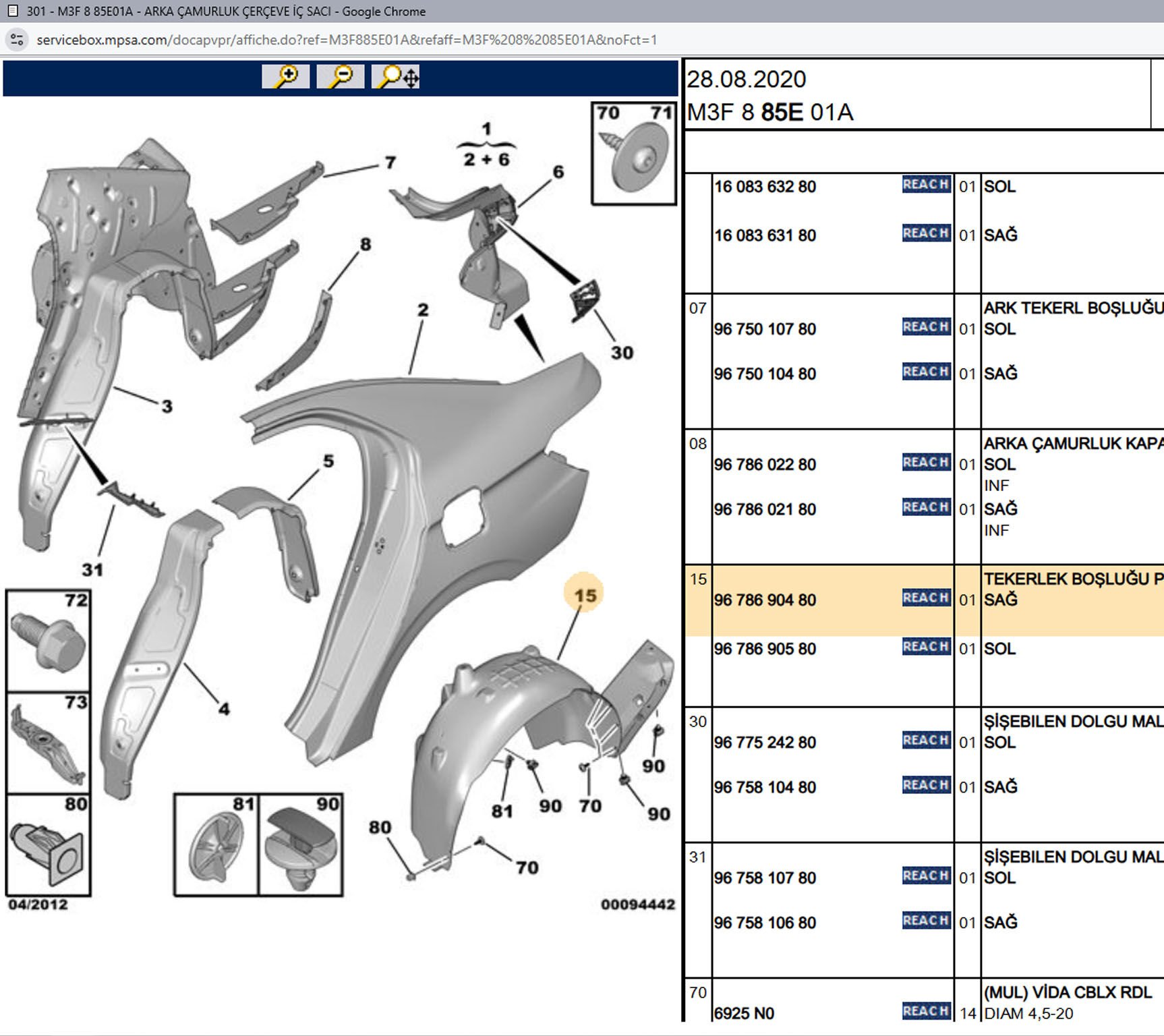Click the servicebox.mpsa.com address bar URL
The width and height of the screenshot is (1164, 1036).
[347, 40]
